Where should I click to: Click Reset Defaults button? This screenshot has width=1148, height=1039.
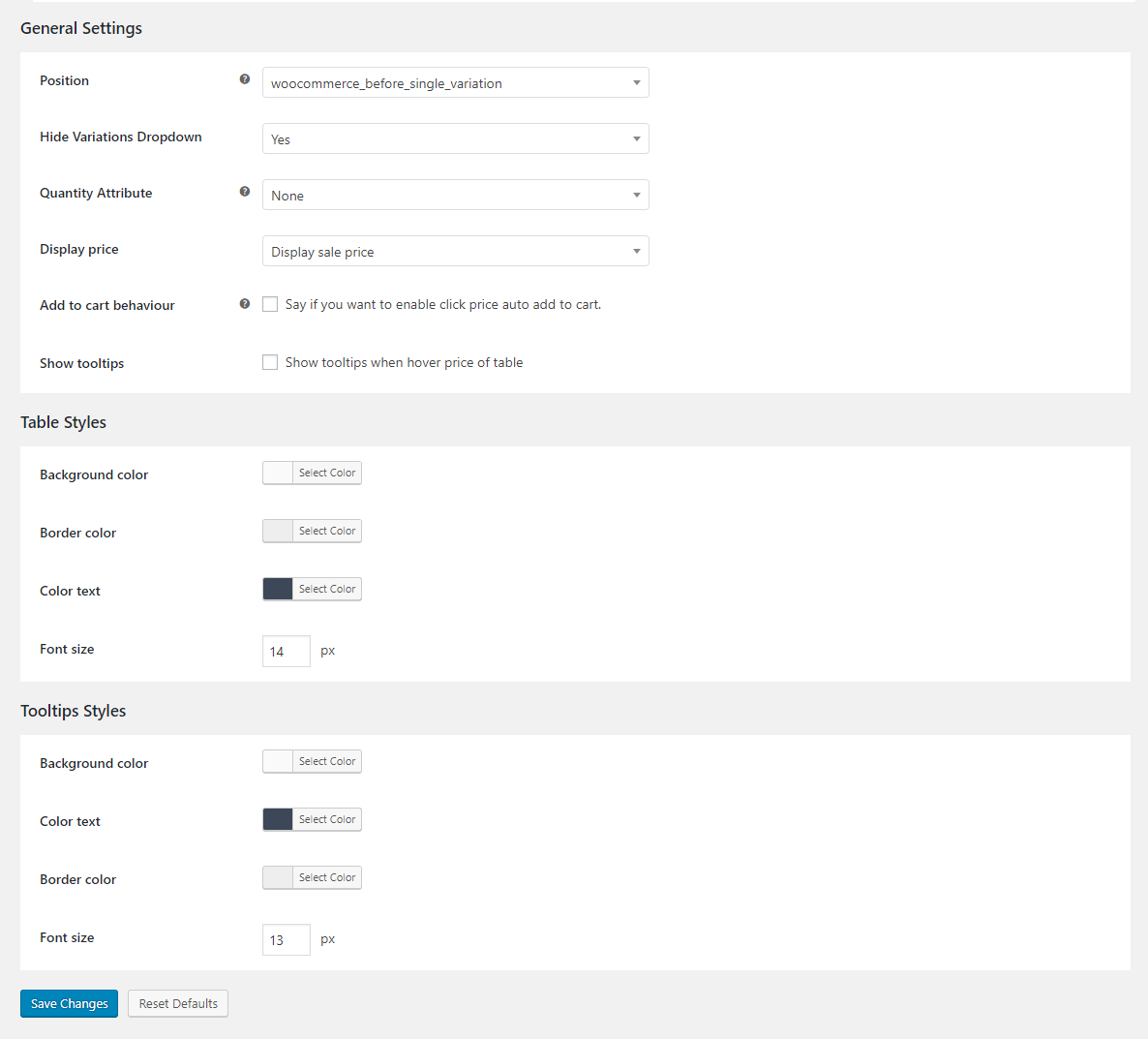pos(178,1004)
